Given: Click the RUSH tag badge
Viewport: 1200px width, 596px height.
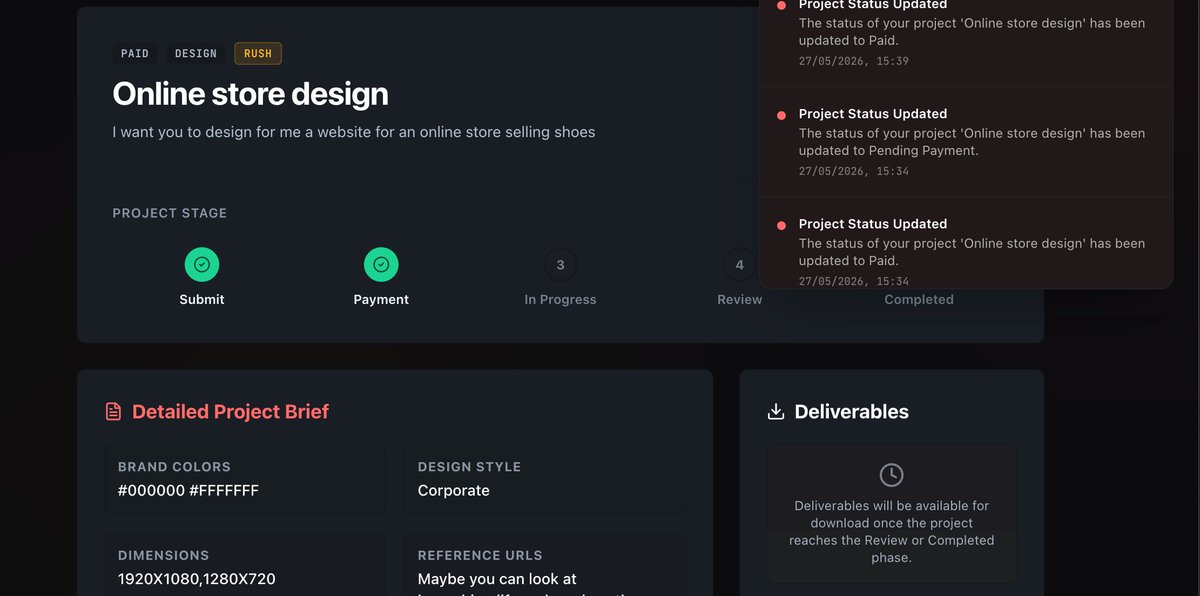Looking at the screenshot, I should (x=258, y=53).
